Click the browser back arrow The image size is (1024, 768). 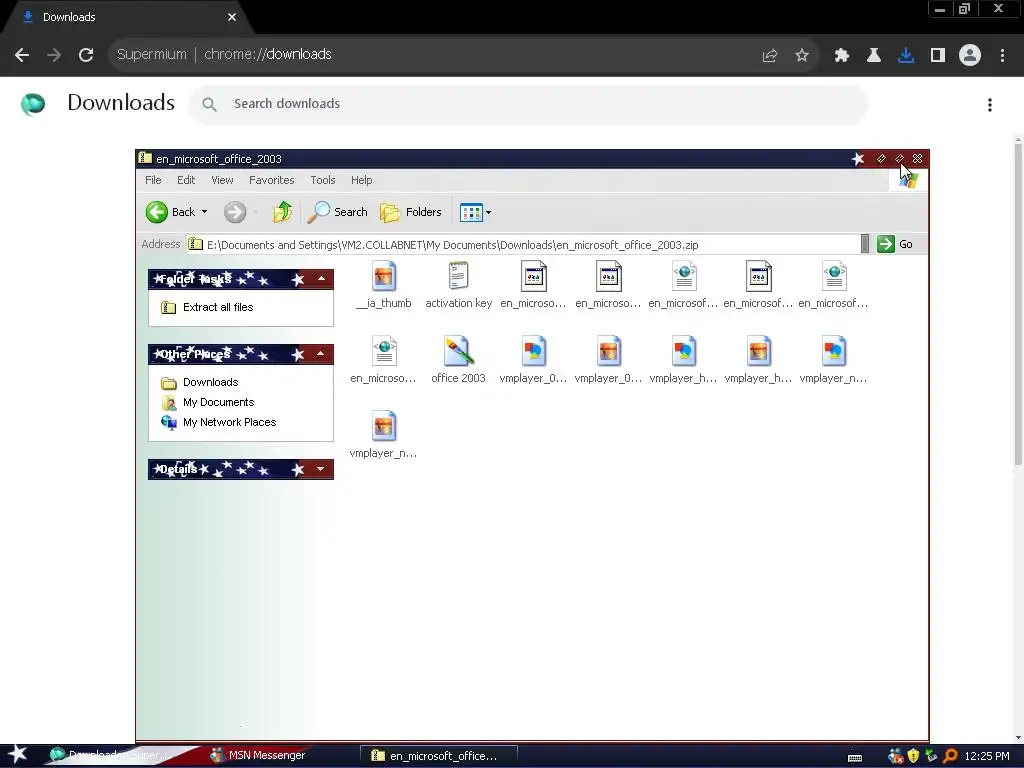click(x=22, y=55)
